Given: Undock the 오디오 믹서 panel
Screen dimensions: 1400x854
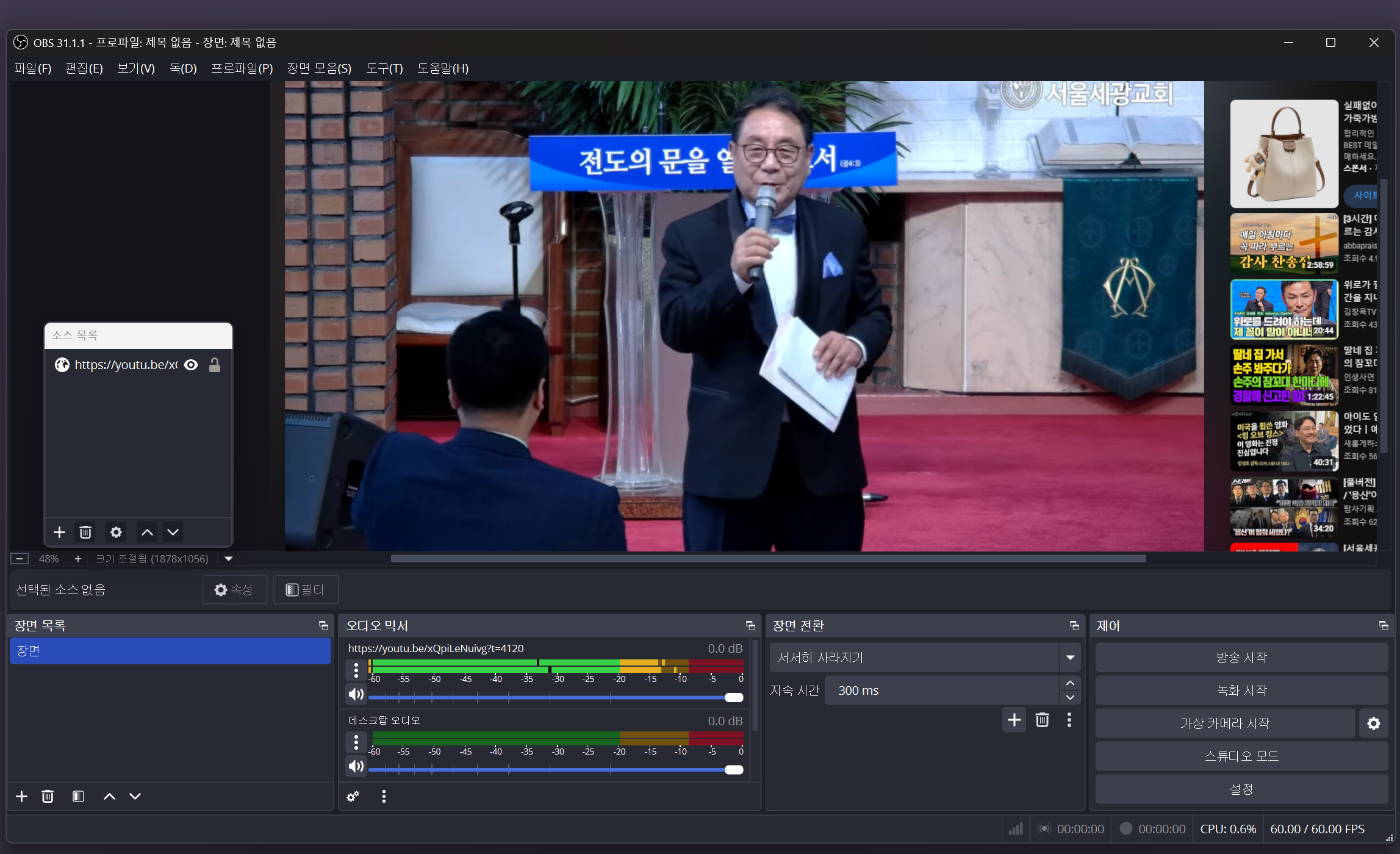Looking at the screenshot, I should coord(750,626).
